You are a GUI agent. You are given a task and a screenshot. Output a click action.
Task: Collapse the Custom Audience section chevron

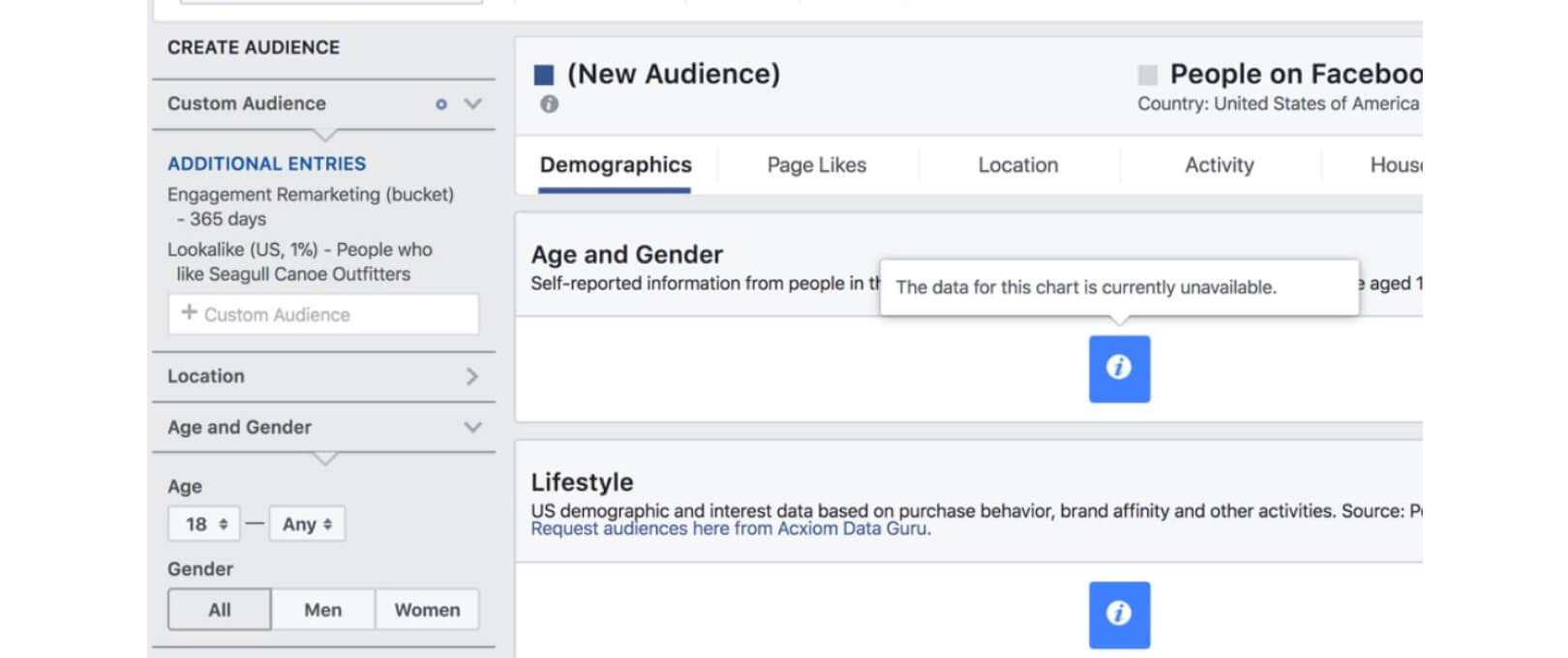click(x=472, y=104)
